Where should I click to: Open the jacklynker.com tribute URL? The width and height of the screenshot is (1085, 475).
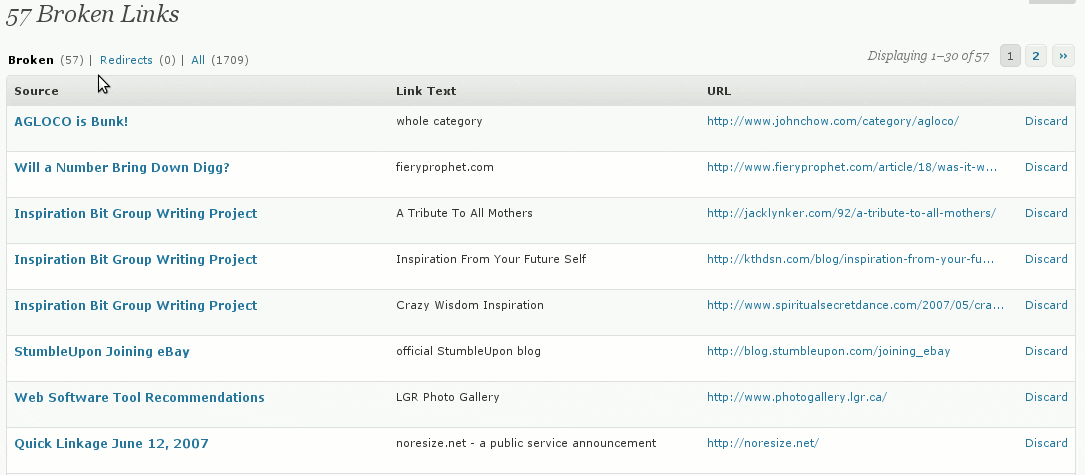coord(851,213)
